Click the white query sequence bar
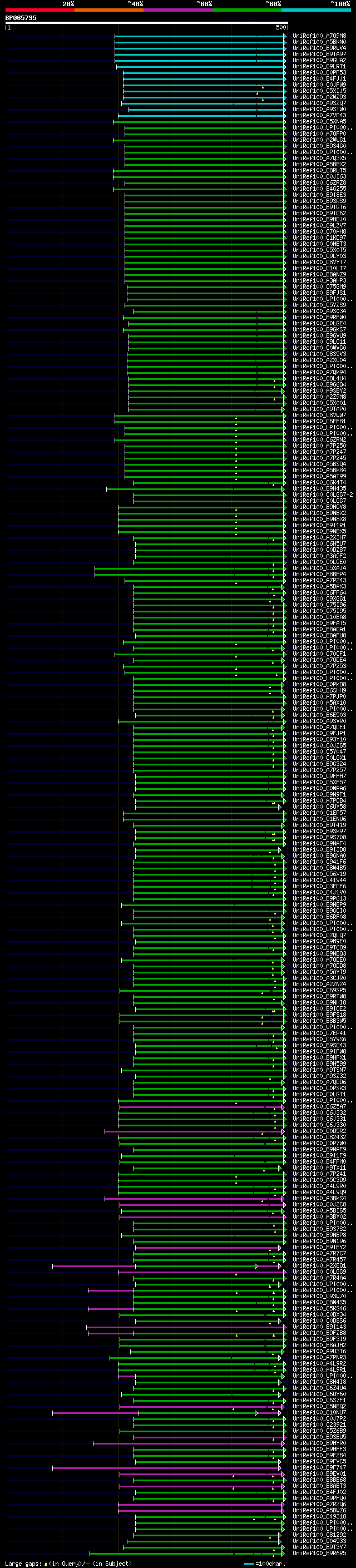The width and height of the screenshot is (356, 1568). click(147, 22)
